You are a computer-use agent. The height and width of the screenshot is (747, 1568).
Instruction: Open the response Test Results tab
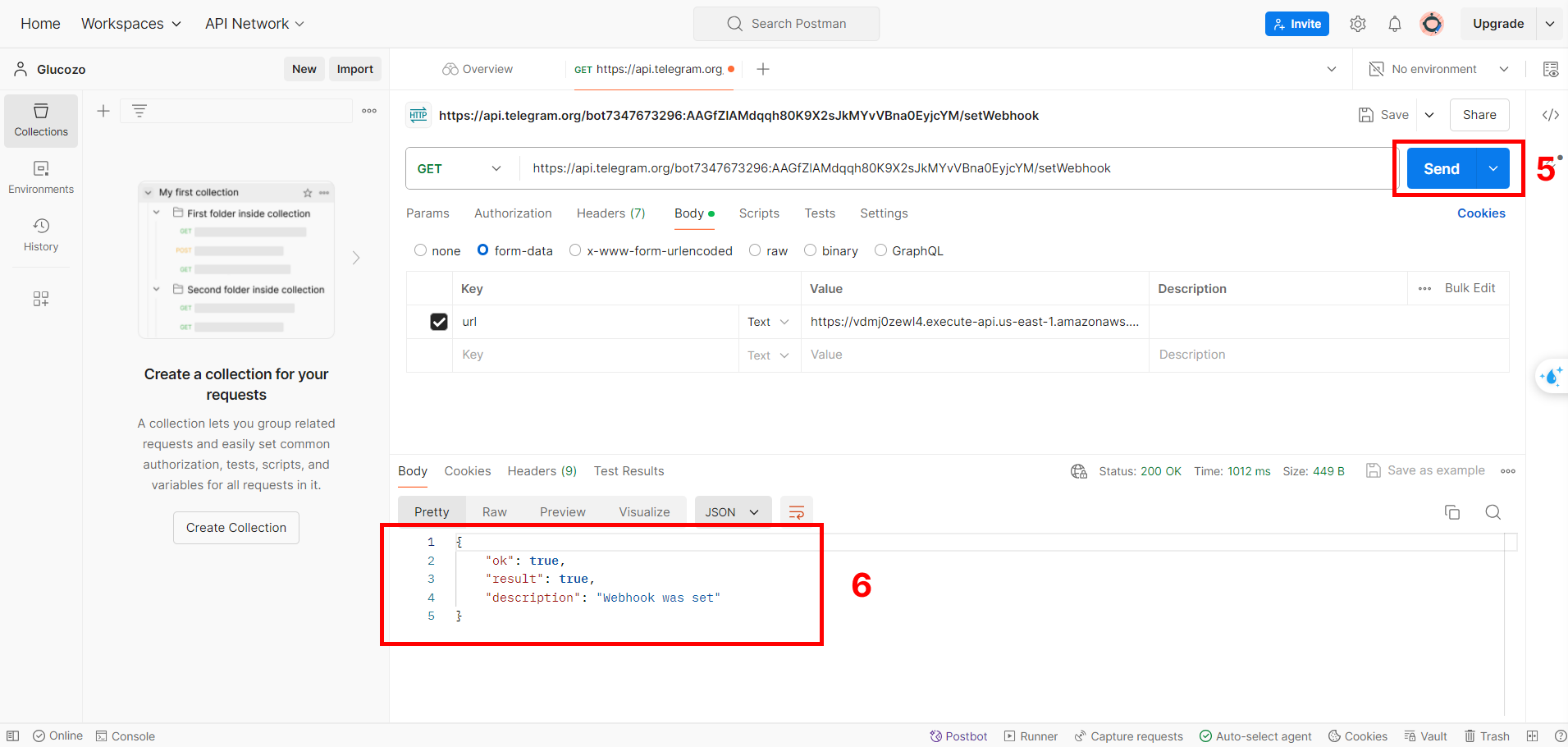pos(629,471)
